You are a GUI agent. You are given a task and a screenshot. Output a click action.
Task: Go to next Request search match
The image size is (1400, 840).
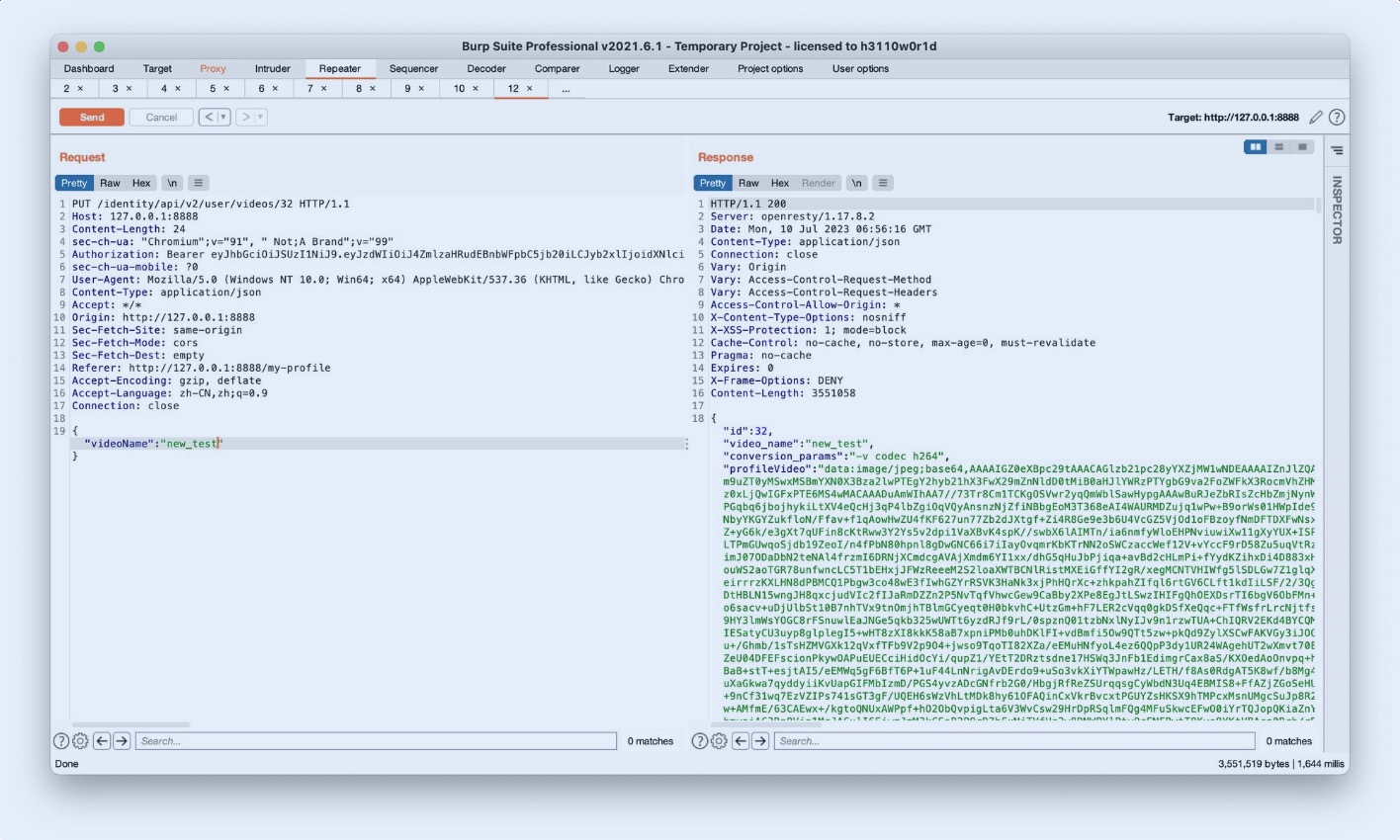pos(122,741)
